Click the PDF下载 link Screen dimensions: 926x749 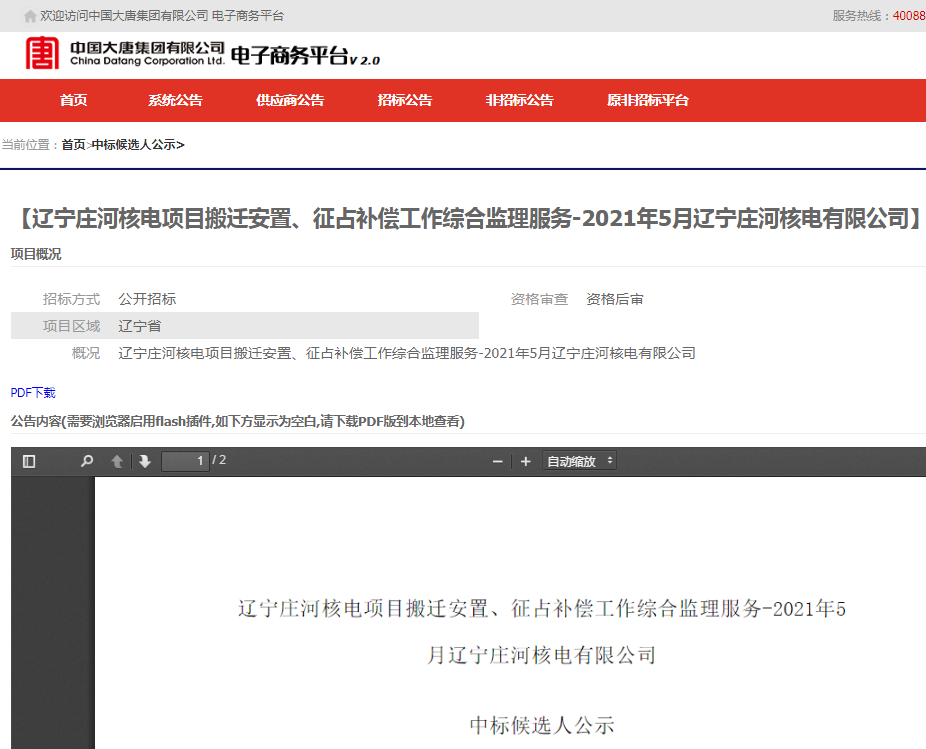coord(33,393)
